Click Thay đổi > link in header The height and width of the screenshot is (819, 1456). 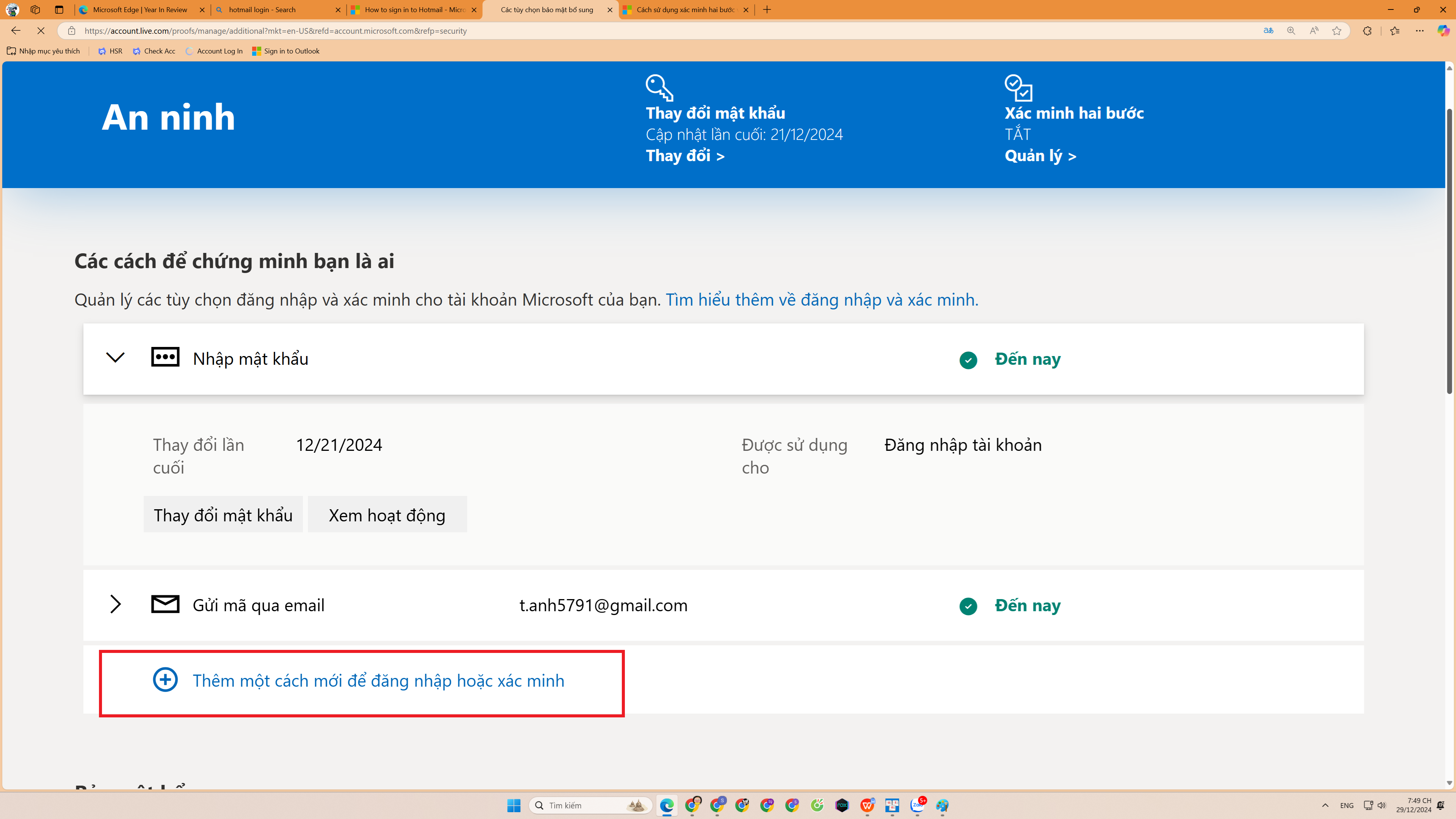685,155
